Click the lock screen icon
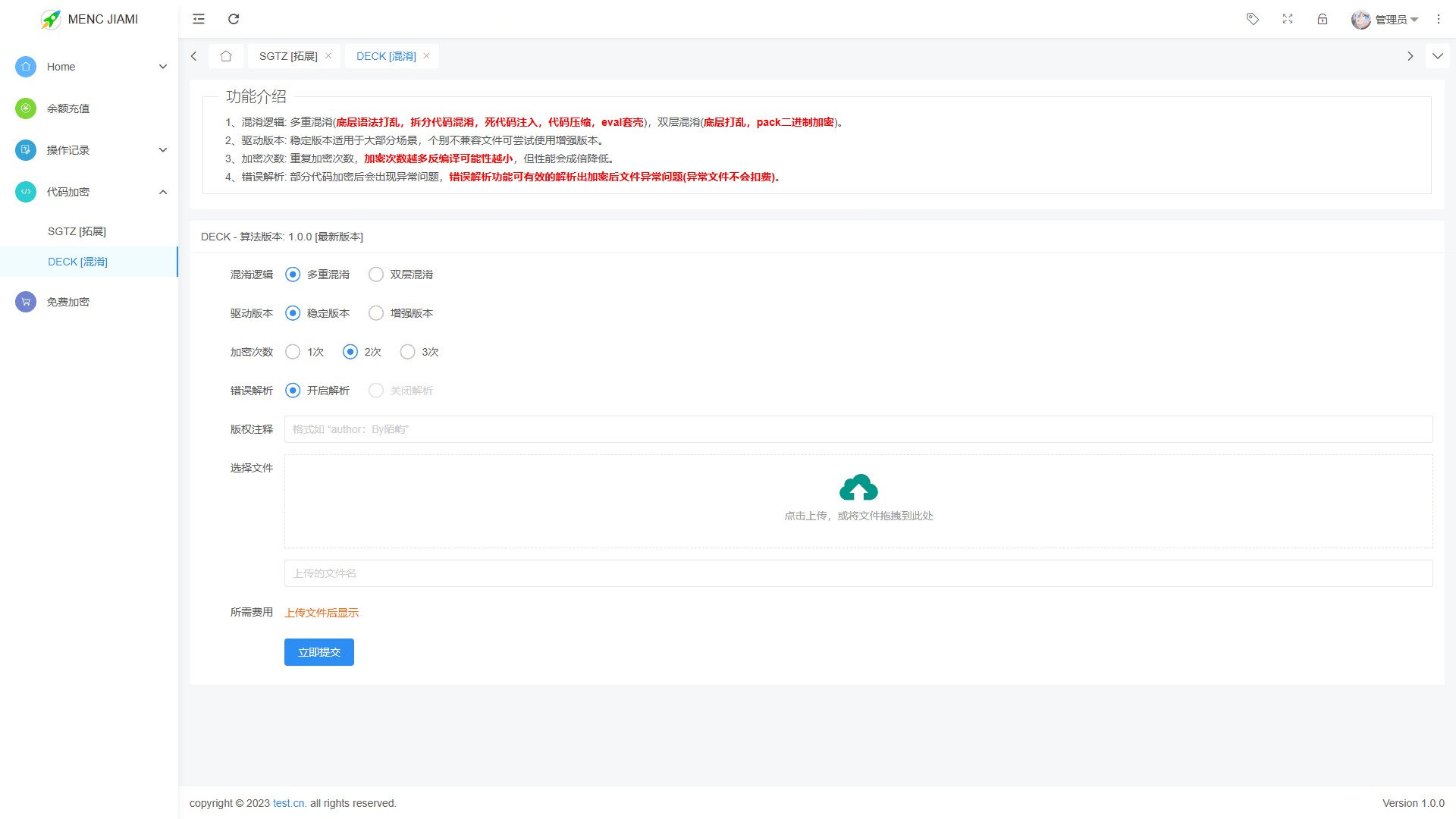1456x819 pixels. pyautogui.click(x=1323, y=19)
